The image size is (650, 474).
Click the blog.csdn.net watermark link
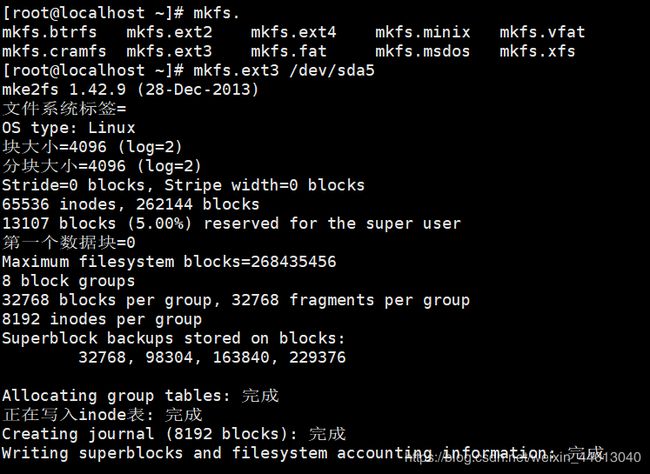(x=523, y=457)
